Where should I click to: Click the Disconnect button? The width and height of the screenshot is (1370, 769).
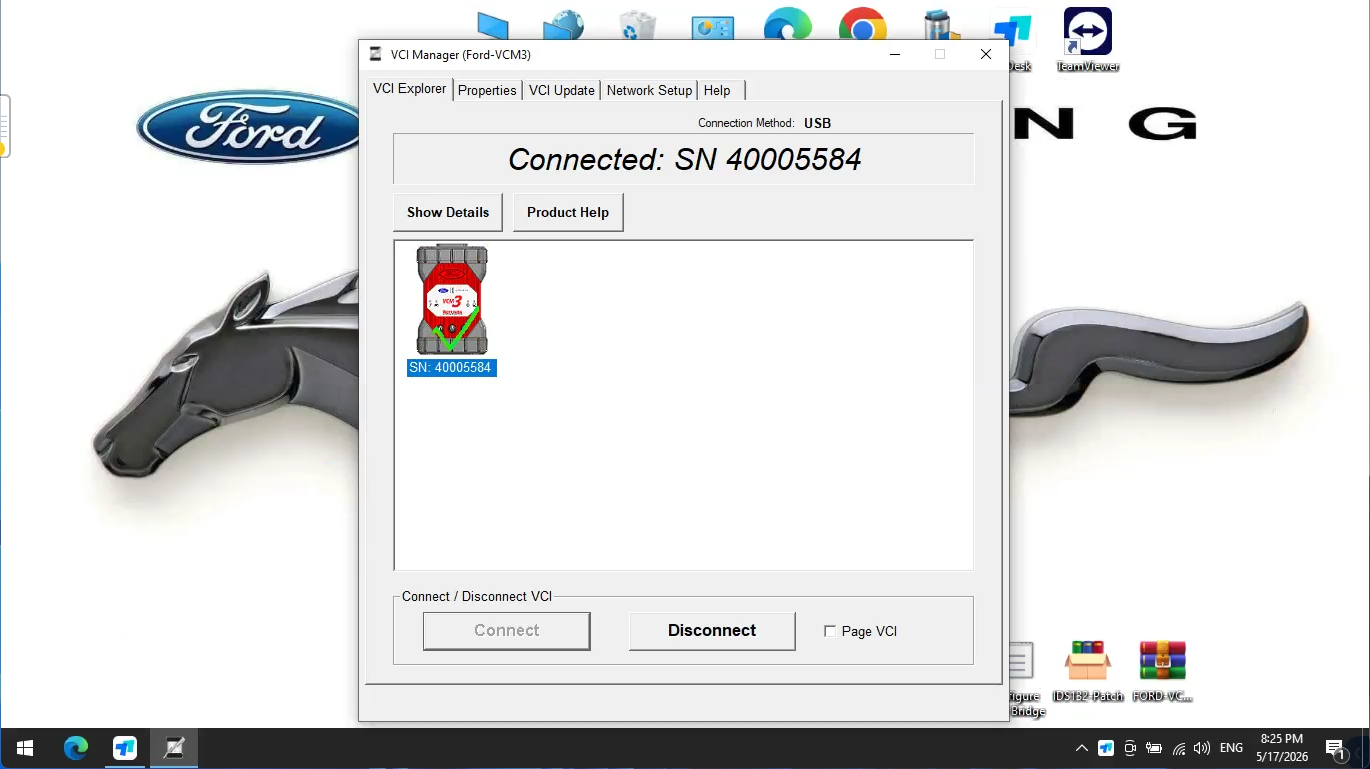pos(712,631)
